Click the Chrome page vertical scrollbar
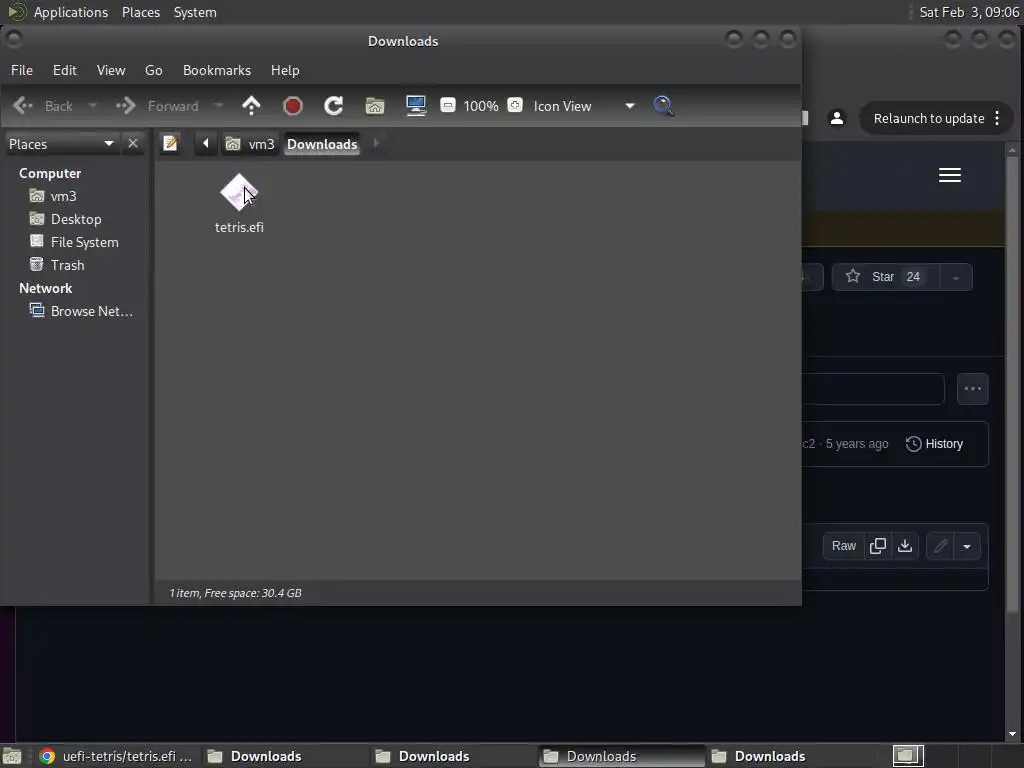Viewport: 1024px width, 768px height. coord(1012,383)
